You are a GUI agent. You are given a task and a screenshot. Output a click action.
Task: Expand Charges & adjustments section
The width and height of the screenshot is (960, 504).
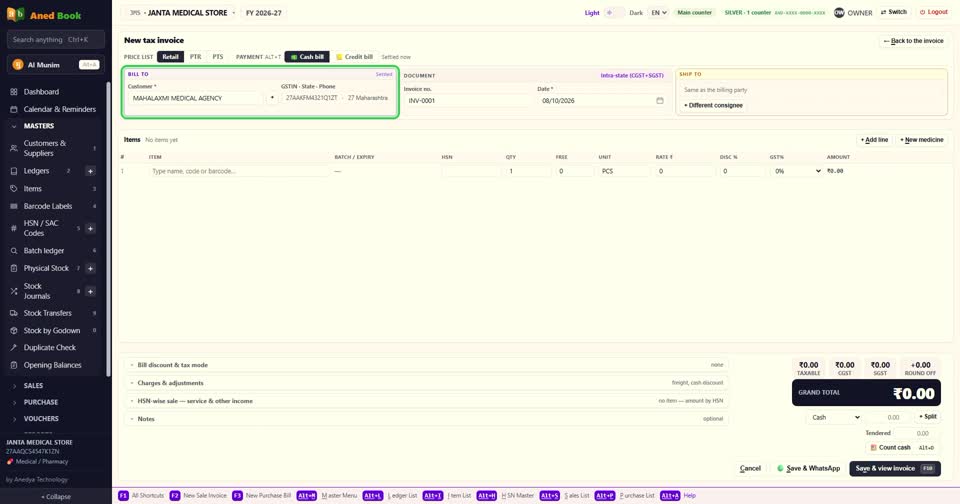[x=426, y=383]
